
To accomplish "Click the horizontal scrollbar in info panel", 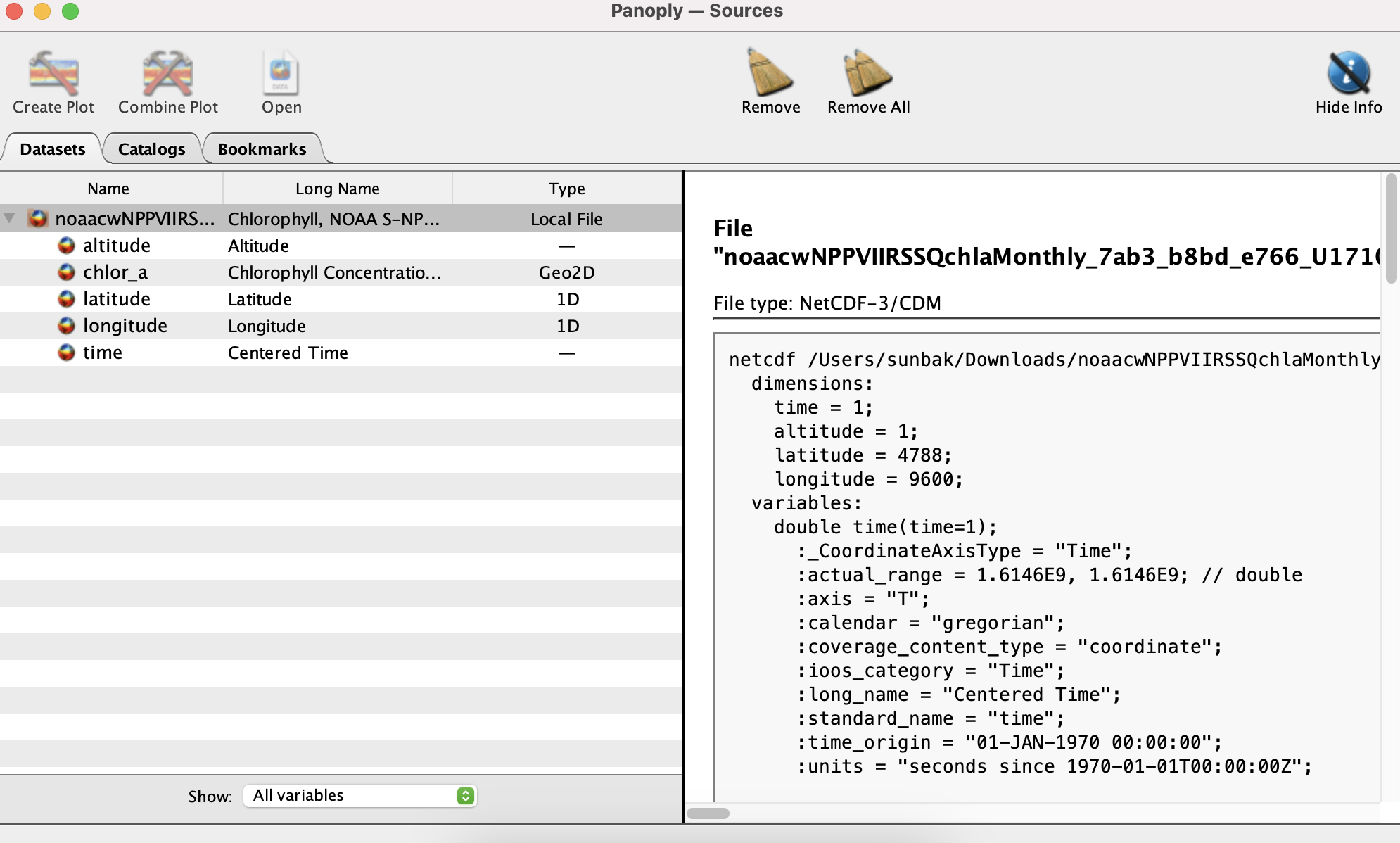I will point(708,813).
